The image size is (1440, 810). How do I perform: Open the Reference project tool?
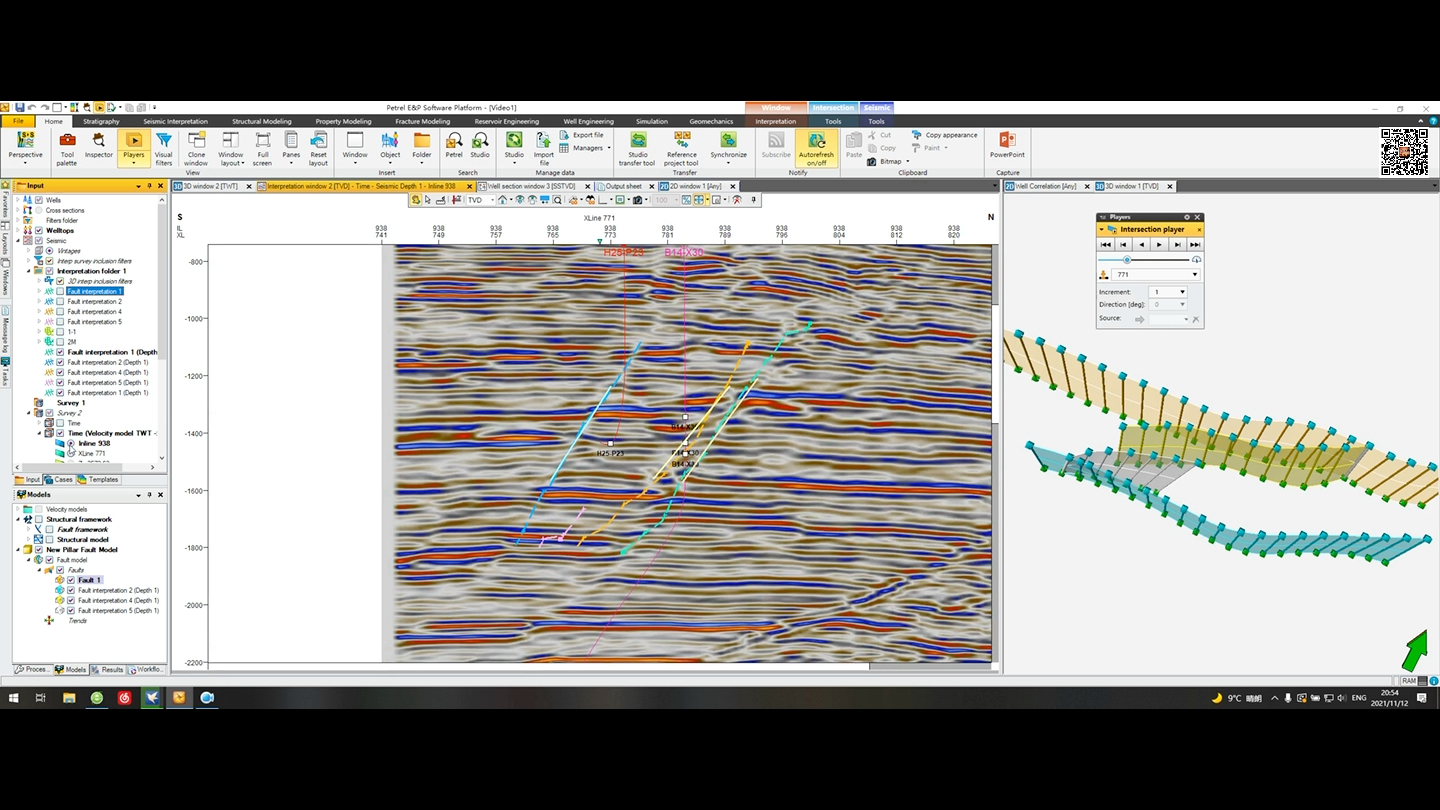coord(682,148)
